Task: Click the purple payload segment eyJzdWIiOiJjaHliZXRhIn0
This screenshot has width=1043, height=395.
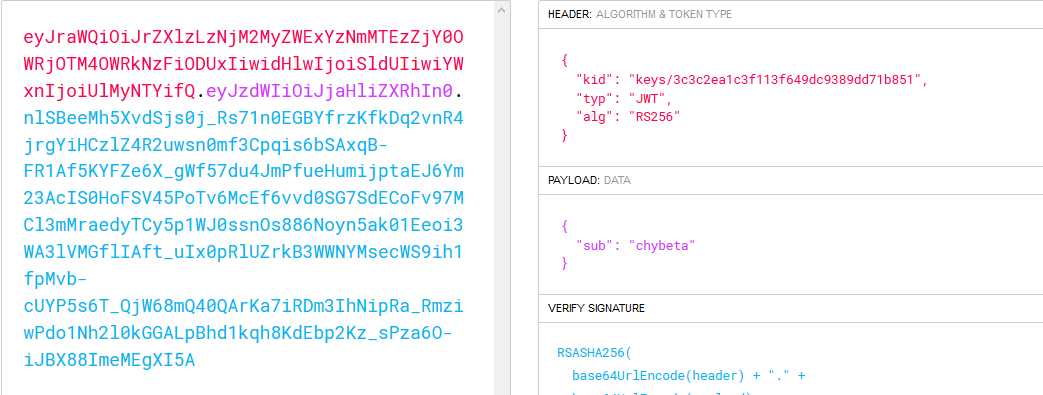Action: pos(330,90)
